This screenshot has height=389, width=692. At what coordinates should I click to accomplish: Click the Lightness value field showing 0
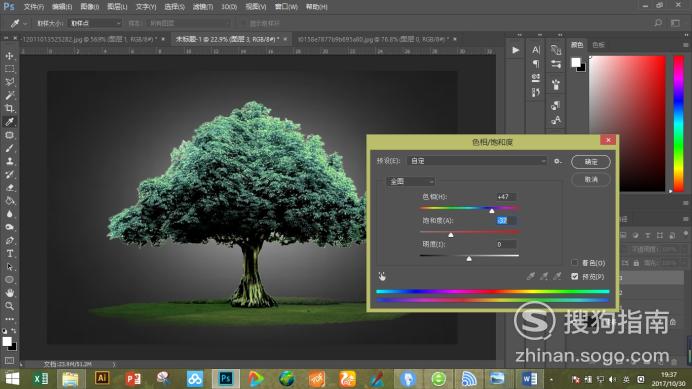[505, 244]
